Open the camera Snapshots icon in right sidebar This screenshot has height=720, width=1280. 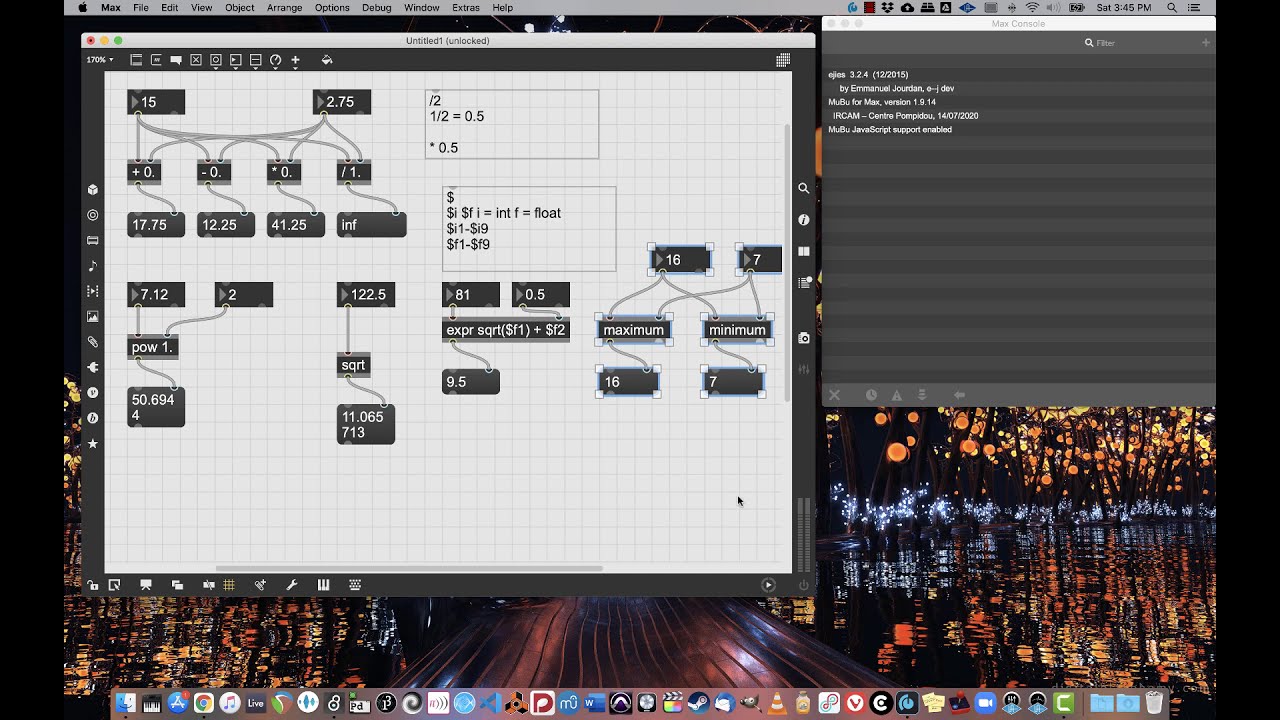tap(804, 338)
